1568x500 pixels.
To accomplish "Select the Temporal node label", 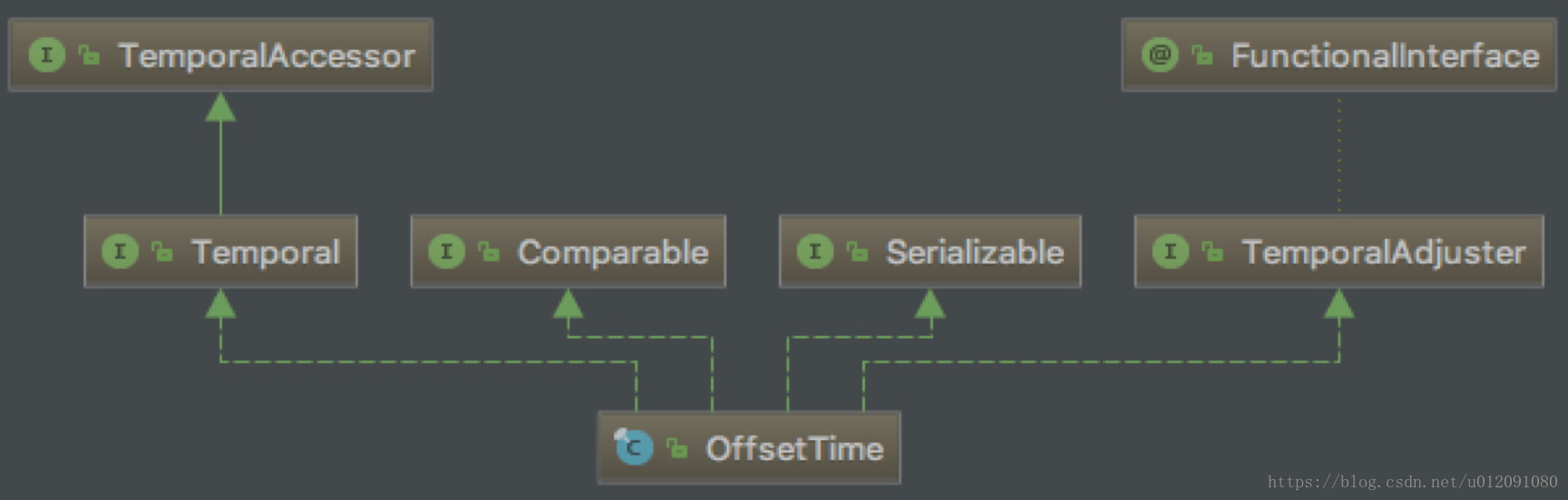I will pyautogui.click(x=266, y=252).
